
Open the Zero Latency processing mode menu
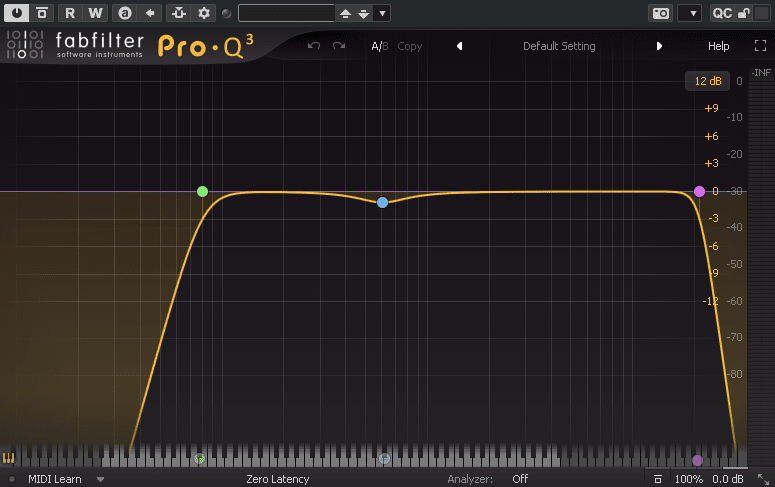[x=278, y=479]
